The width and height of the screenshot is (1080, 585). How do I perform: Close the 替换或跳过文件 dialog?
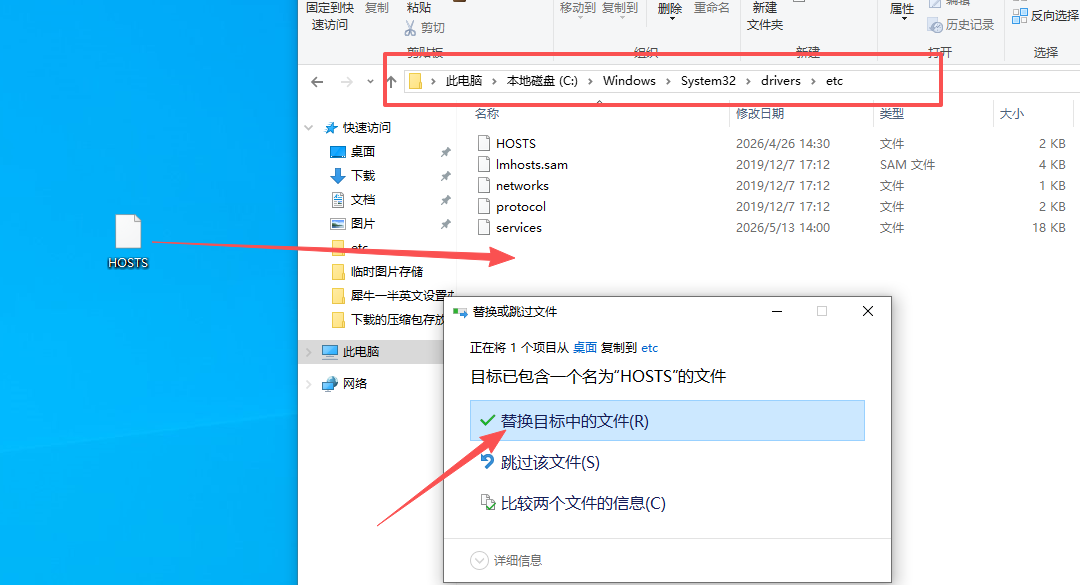pyautogui.click(x=868, y=311)
